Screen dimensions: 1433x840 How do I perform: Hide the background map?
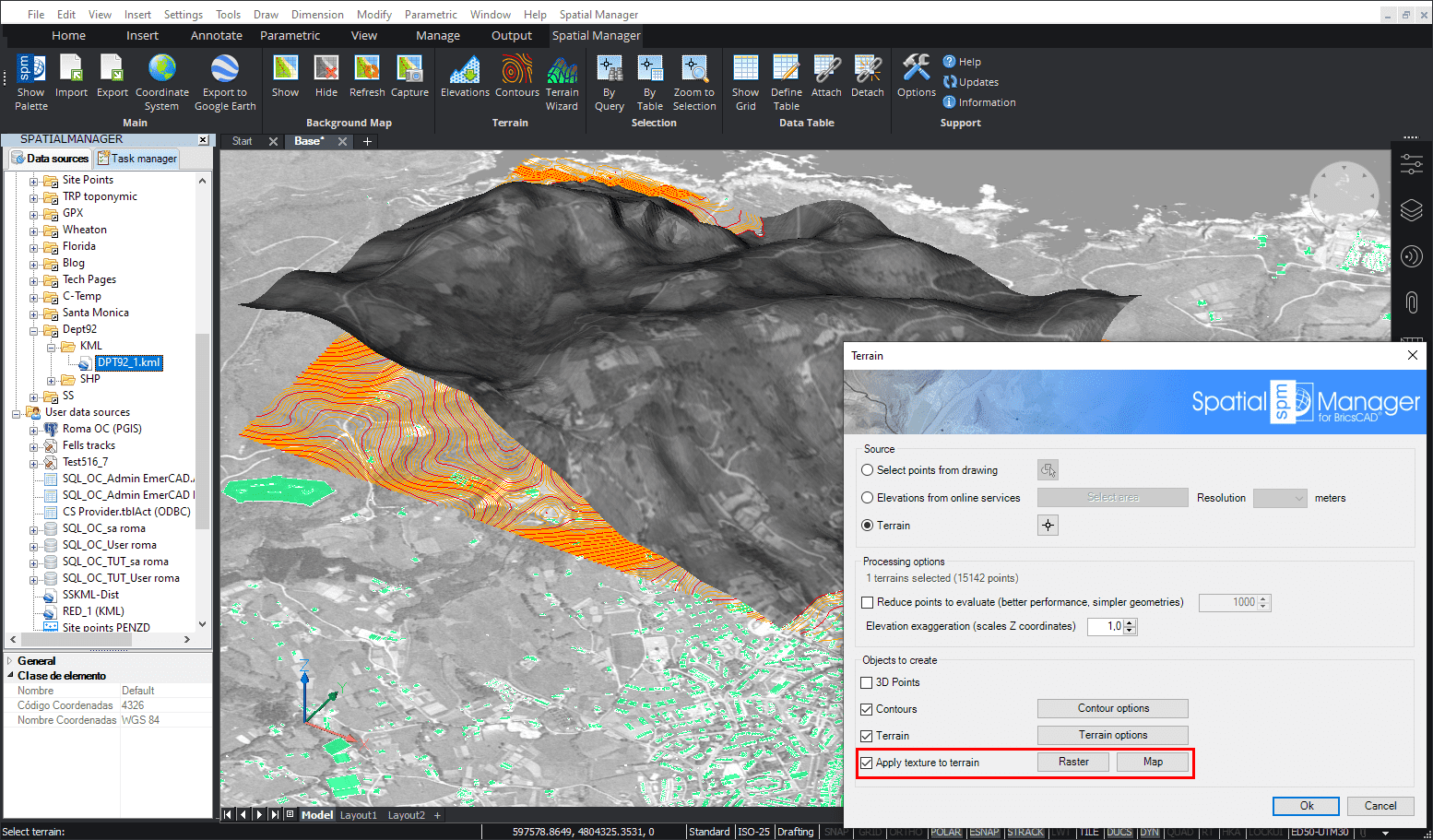[326, 77]
